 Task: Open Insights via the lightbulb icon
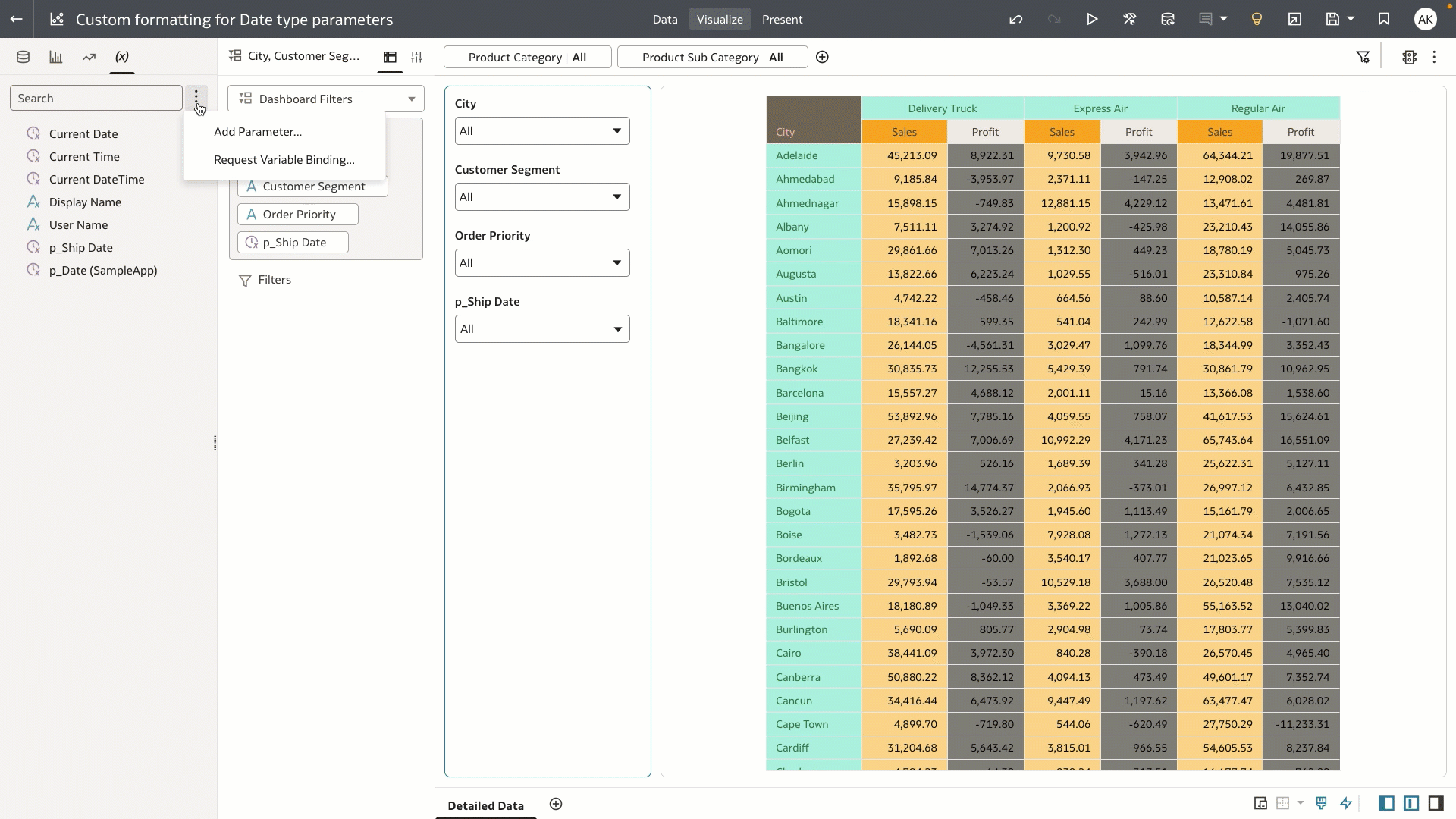[1257, 19]
